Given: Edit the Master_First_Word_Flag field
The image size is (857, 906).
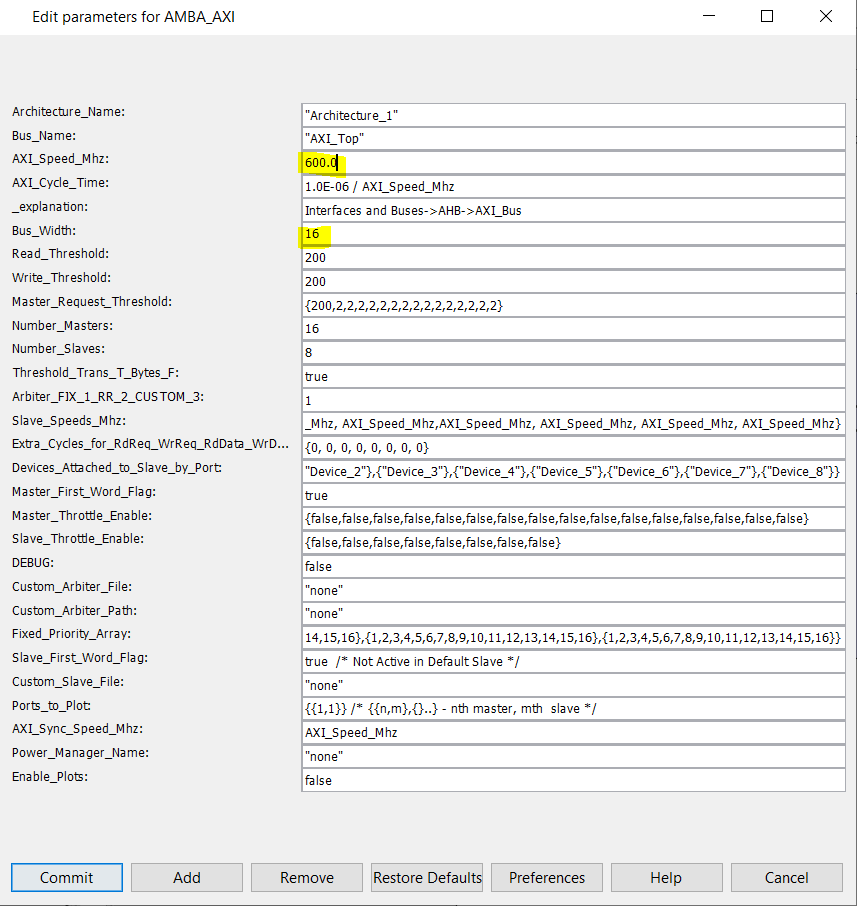Looking at the screenshot, I should 573,495.
